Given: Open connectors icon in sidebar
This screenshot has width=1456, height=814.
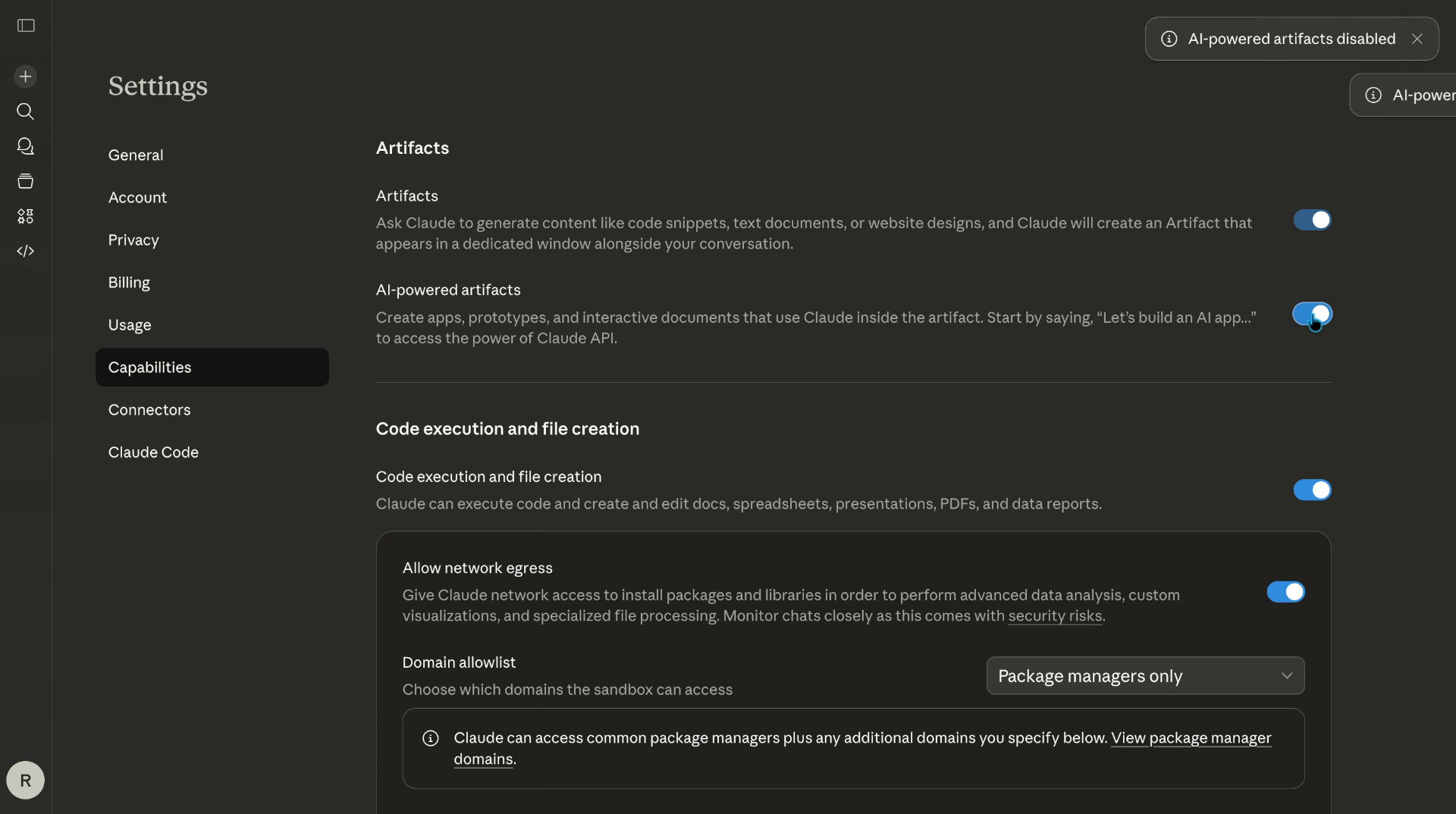Looking at the screenshot, I should tap(25, 216).
